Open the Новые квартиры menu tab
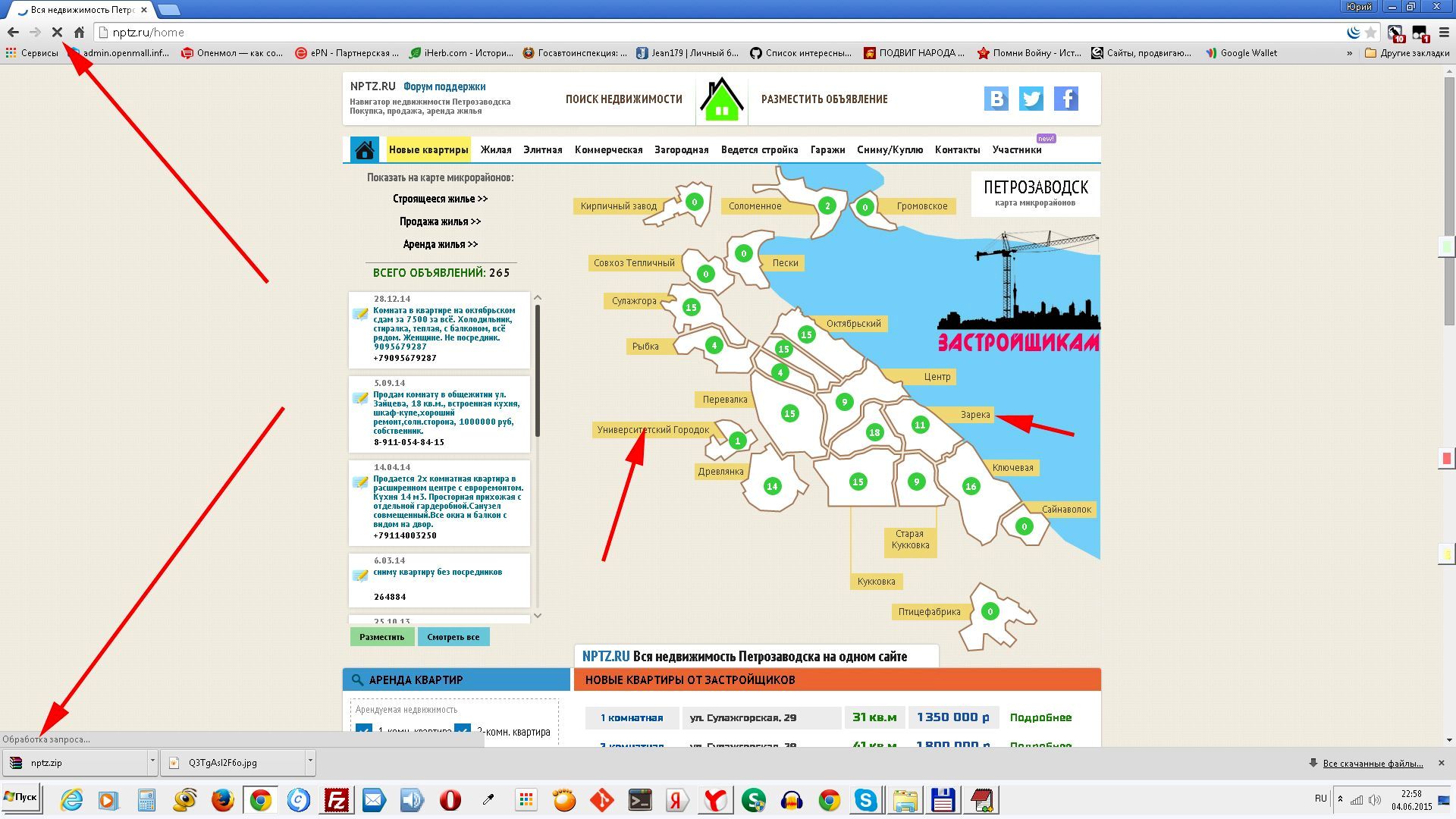Image resolution: width=1456 pixels, height=819 pixels. 428,149
